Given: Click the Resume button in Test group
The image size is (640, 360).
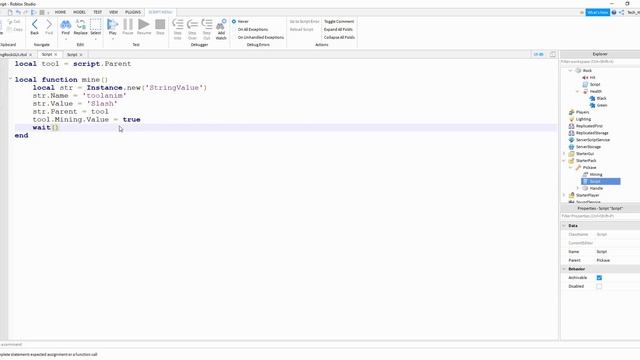Looking at the screenshot, I should click(x=144, y=27).
